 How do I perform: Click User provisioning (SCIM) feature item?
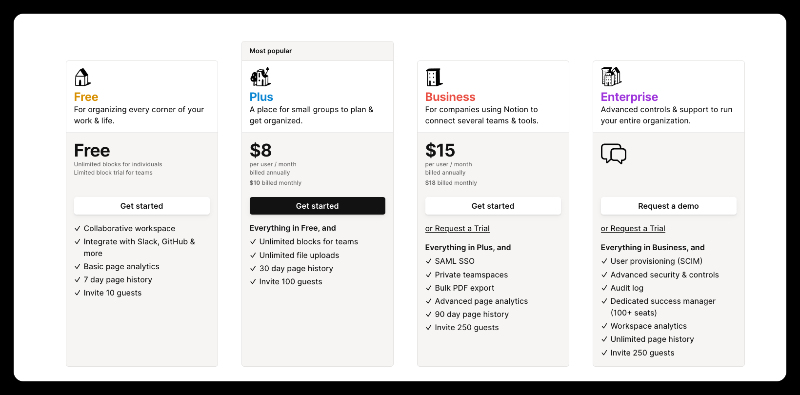pyautogui.click(x=657, y=261)
